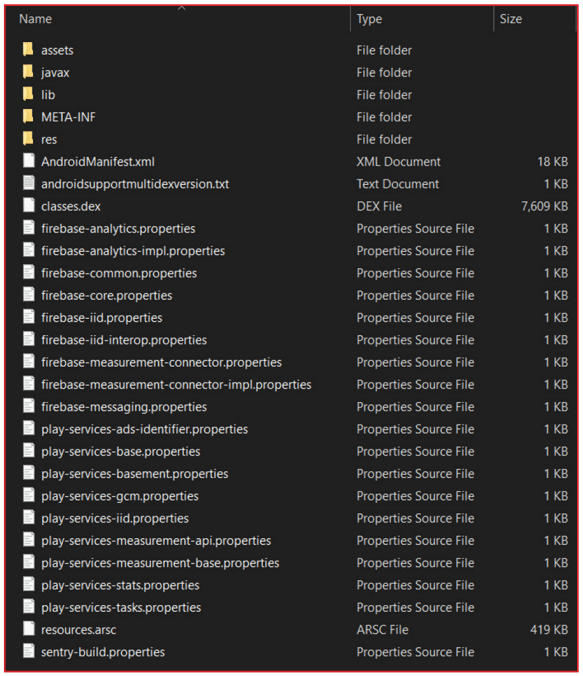Select the javax folder icon

pyautogui.click(x=28, y=72)
